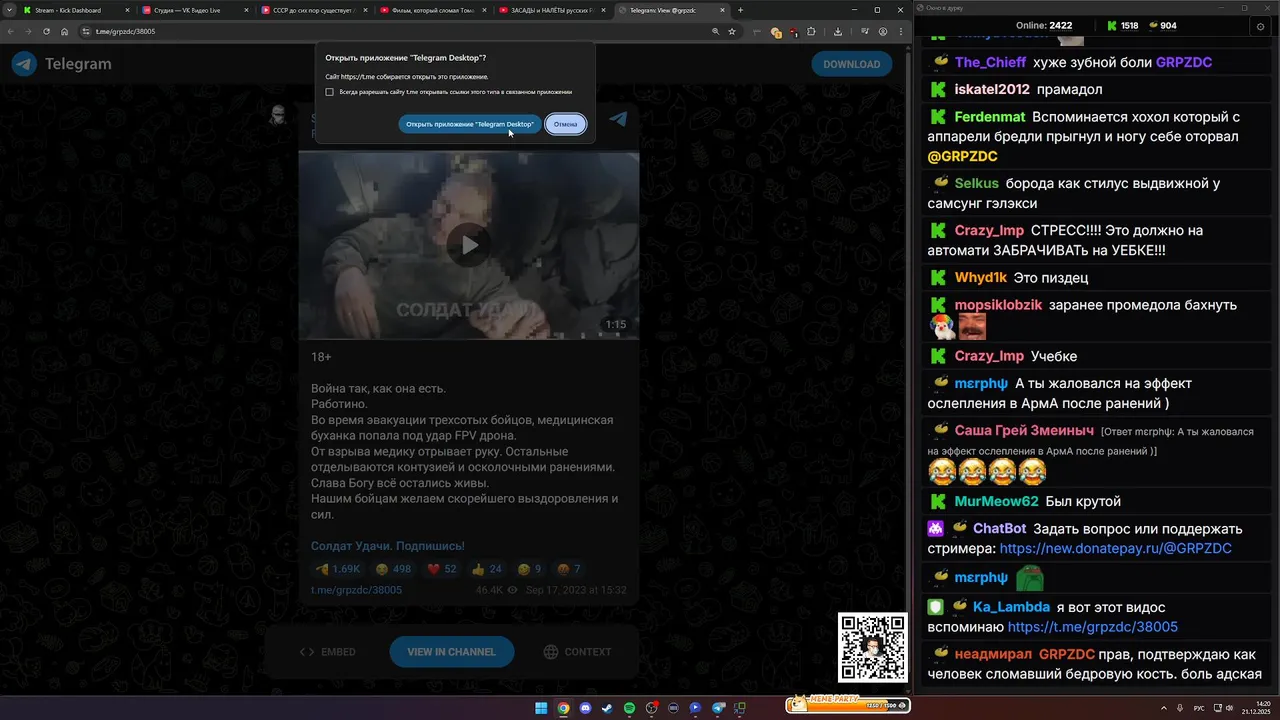Check always allow t.me to open links
The height and width of the screenshot is (720, 1280).
click(x=330, y=92)
